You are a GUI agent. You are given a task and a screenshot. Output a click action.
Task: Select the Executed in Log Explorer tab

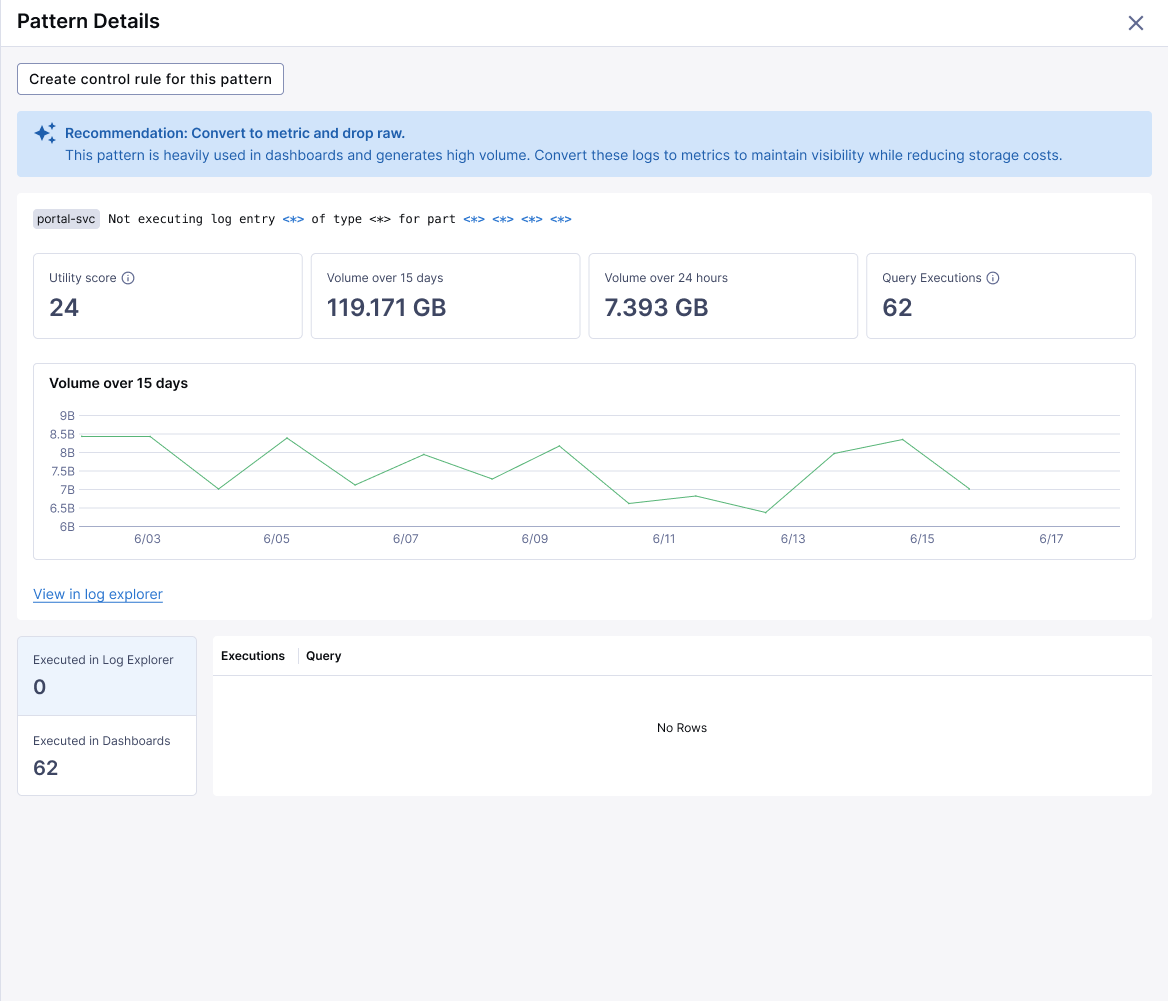coord(107,676)
